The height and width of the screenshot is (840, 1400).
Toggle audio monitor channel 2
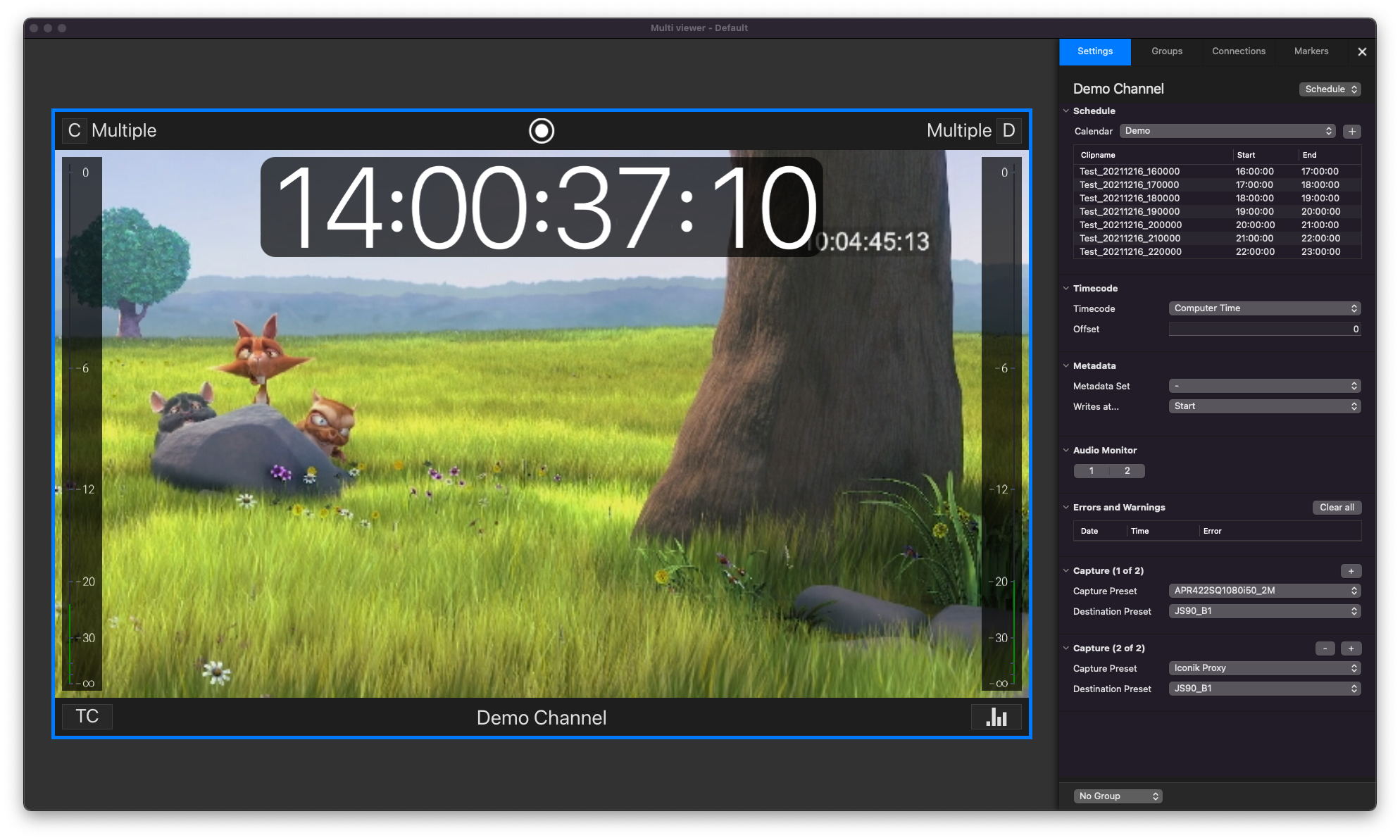pyautogui.click(x=1127, y=471)
